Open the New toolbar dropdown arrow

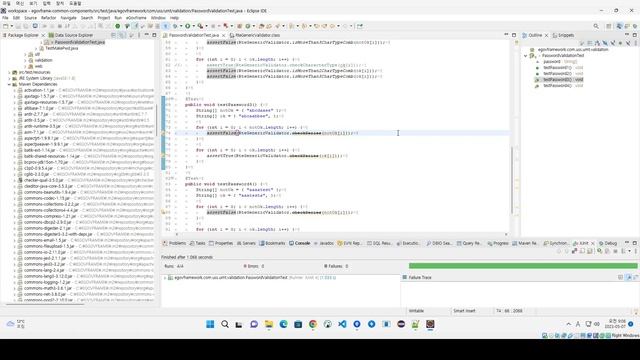(x=11, y=26)
